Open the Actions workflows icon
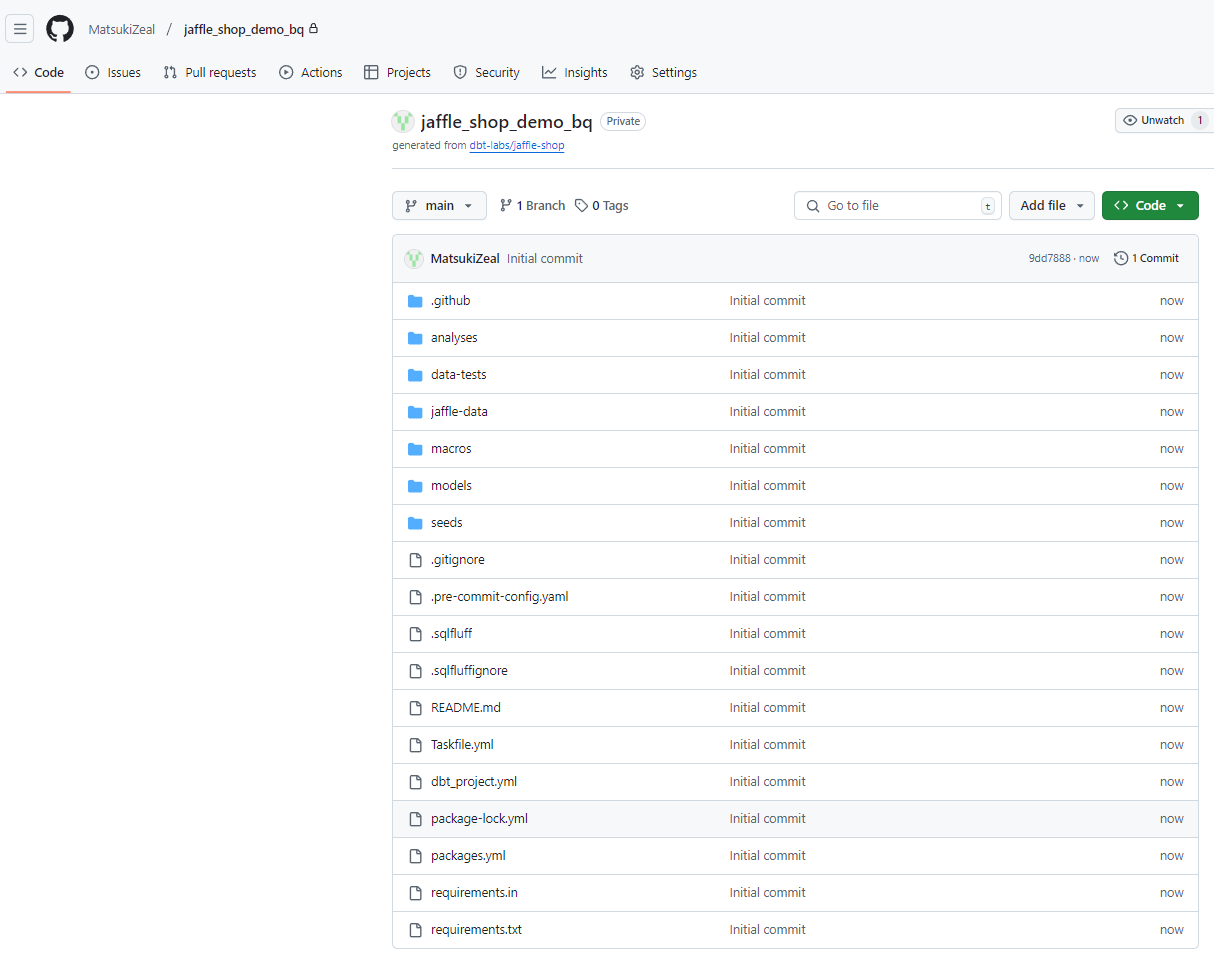Viewport: 1214px width, 963px height. point(284,72)
